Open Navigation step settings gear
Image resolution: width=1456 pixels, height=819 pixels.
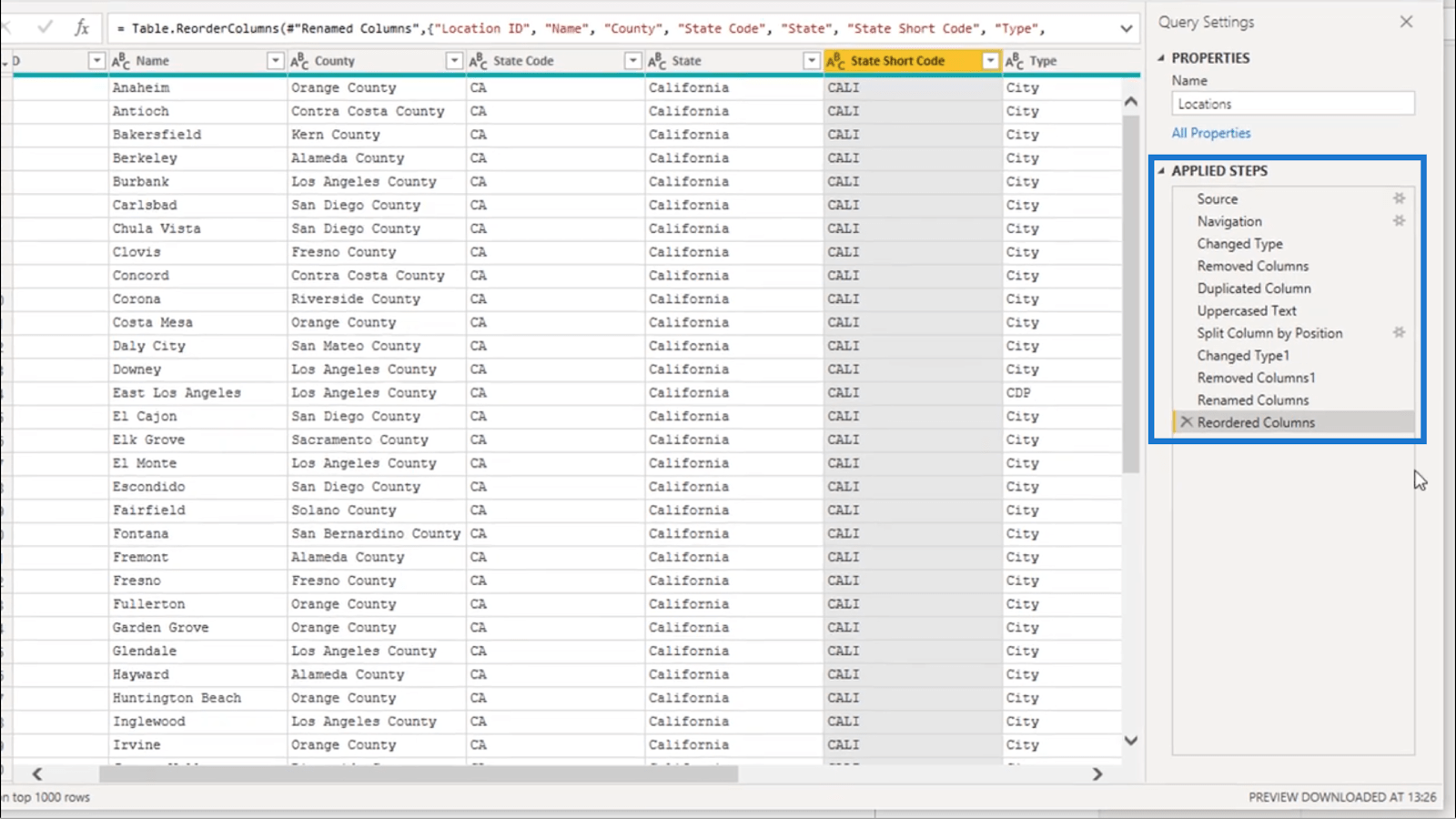[x=1399, y=221]
